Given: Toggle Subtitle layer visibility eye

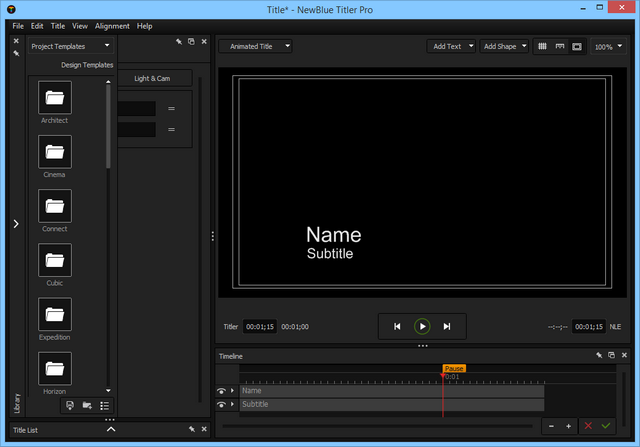Looking at the screenshot, I should tap(222, 404).
